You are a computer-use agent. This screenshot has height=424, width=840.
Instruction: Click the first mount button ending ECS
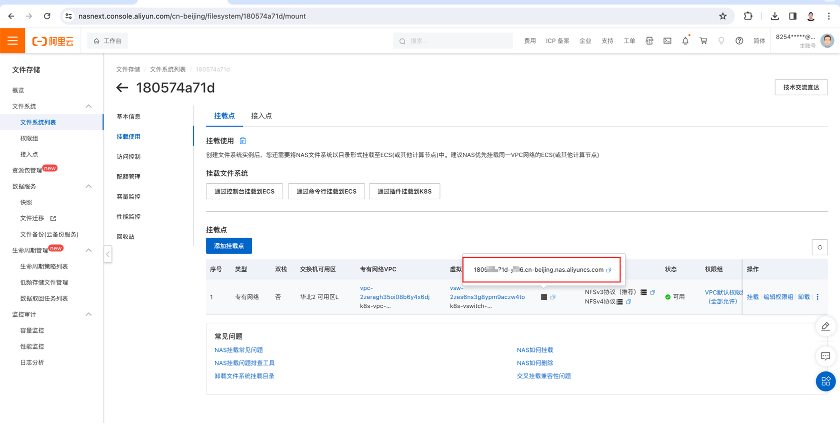point(244,191)
